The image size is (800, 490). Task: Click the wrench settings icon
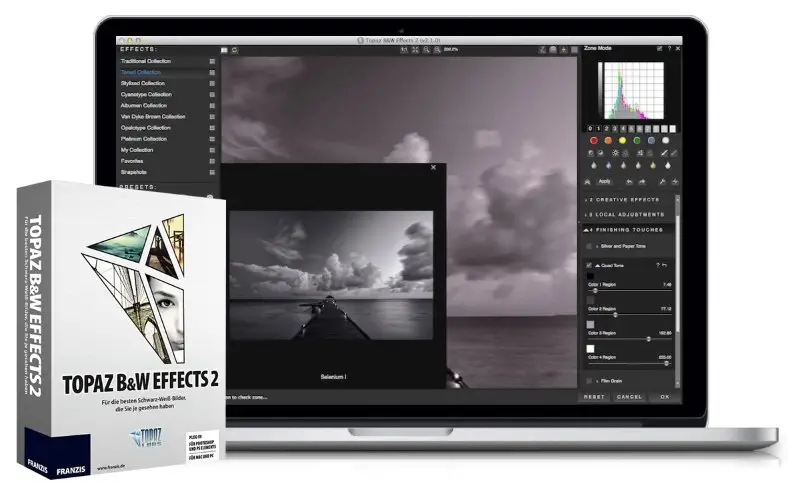pyautogui.click(x=662, y=182)
